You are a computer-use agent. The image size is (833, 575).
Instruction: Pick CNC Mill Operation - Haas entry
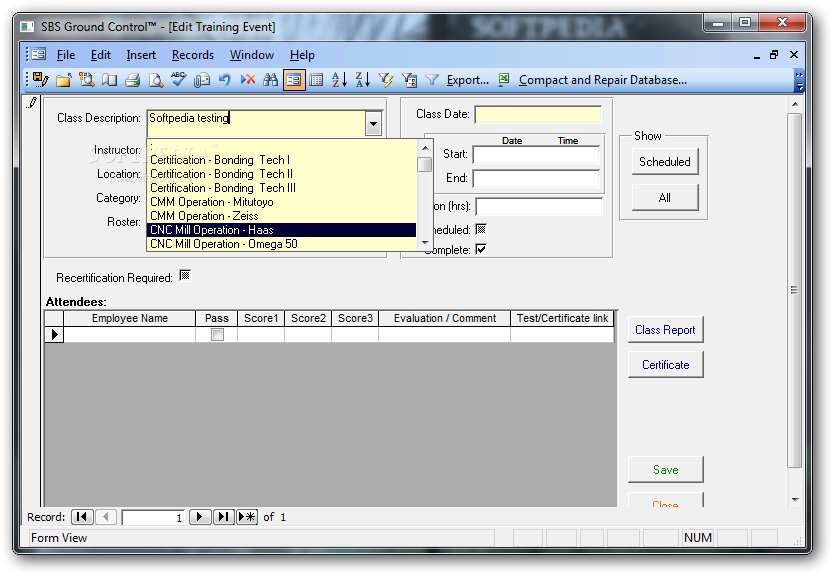282,230
